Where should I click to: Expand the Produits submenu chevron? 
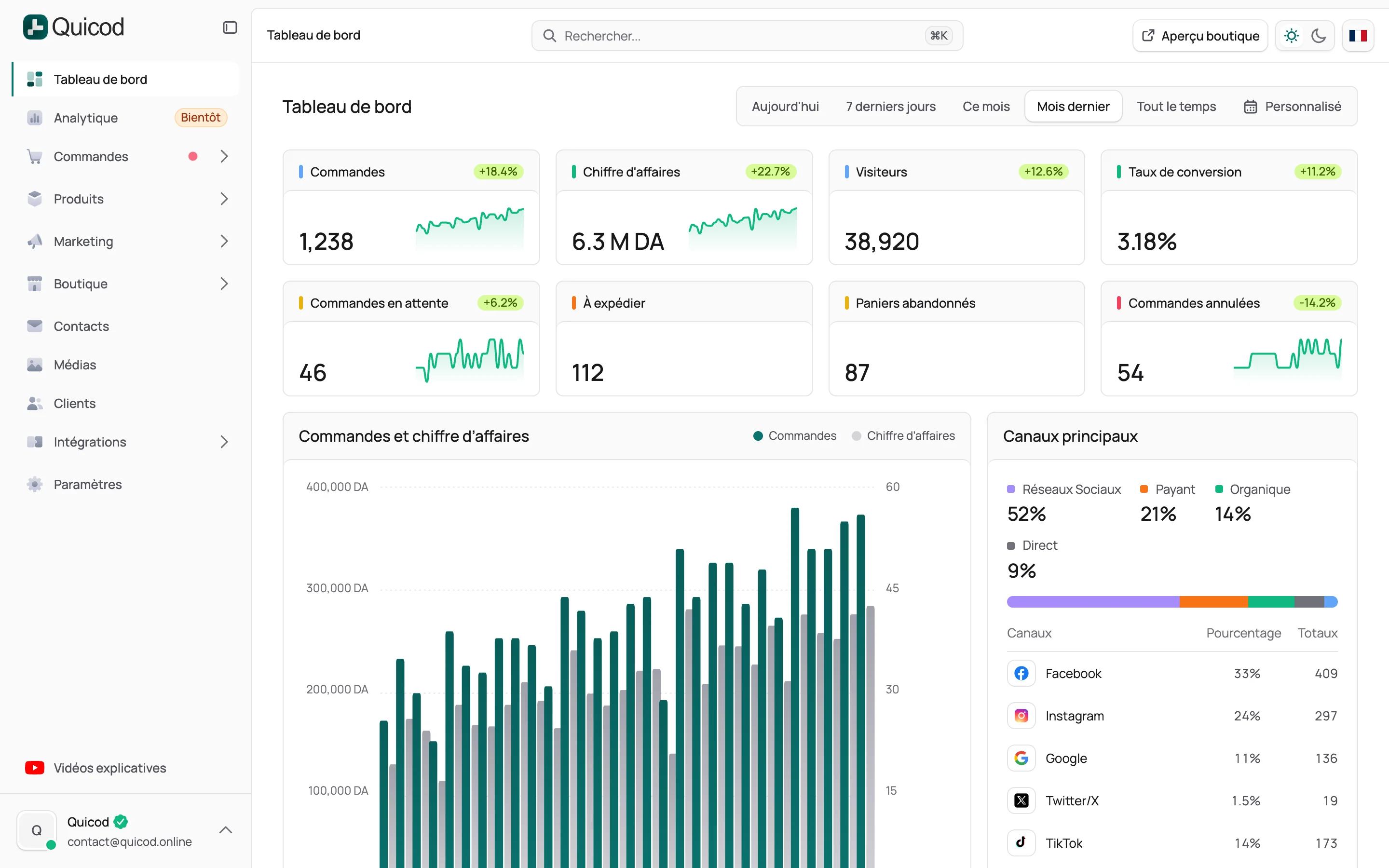point(224,199)
